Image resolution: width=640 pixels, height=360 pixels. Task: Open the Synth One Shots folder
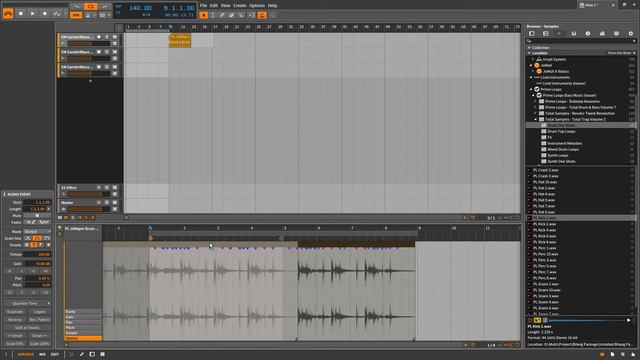coord(561,162)
